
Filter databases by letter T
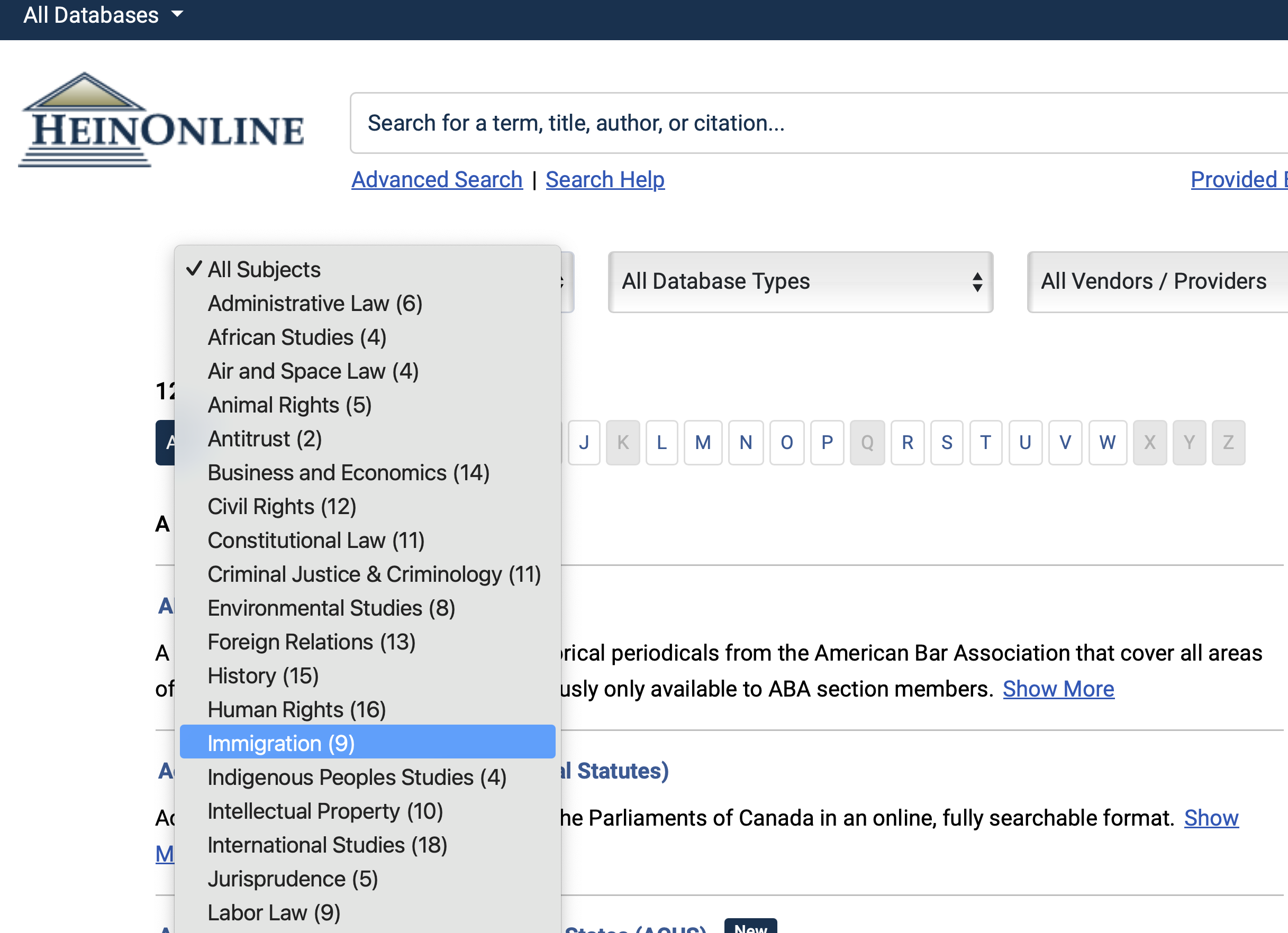pyautogui.click(x=985, y=443)
